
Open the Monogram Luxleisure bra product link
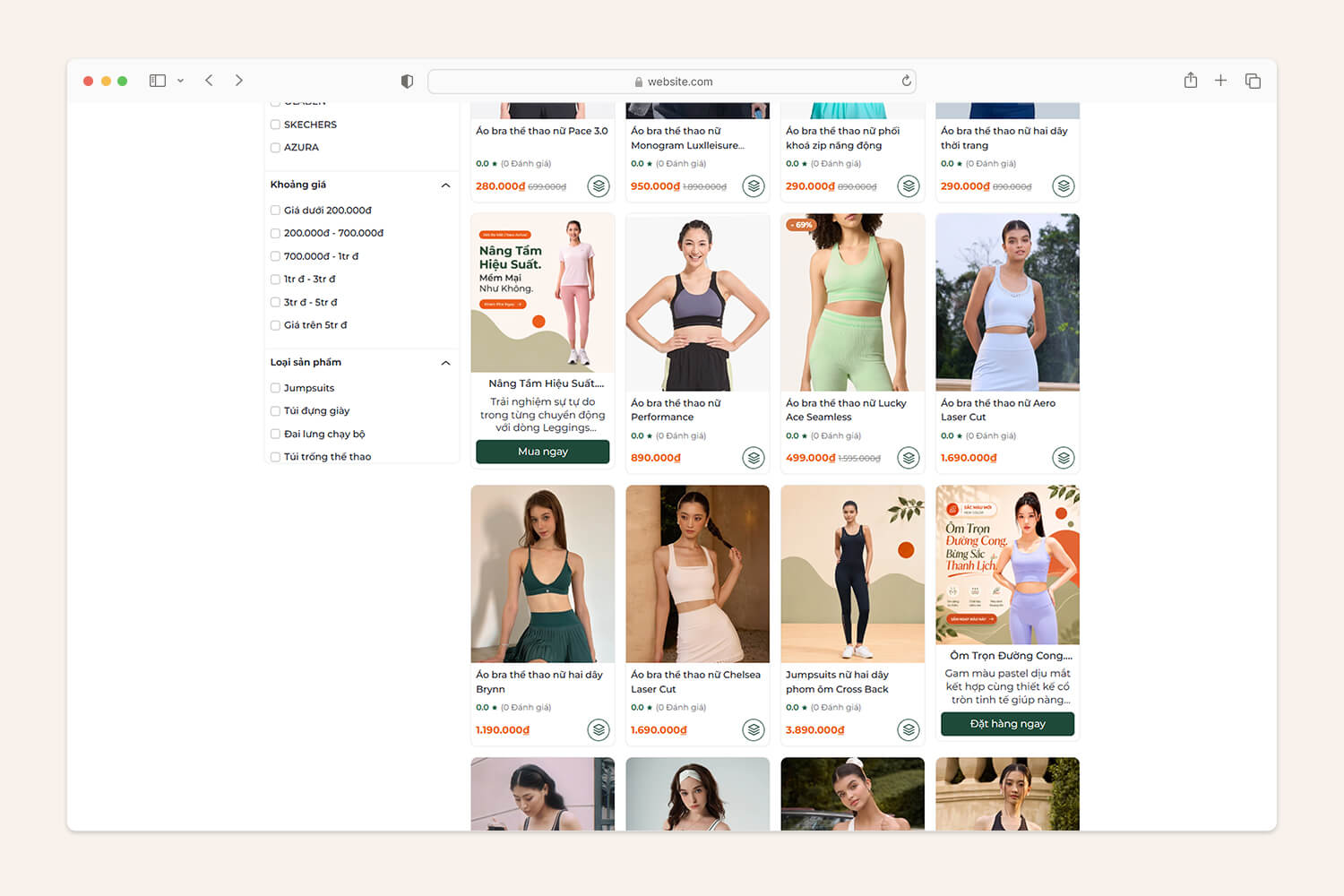(687, 138)
